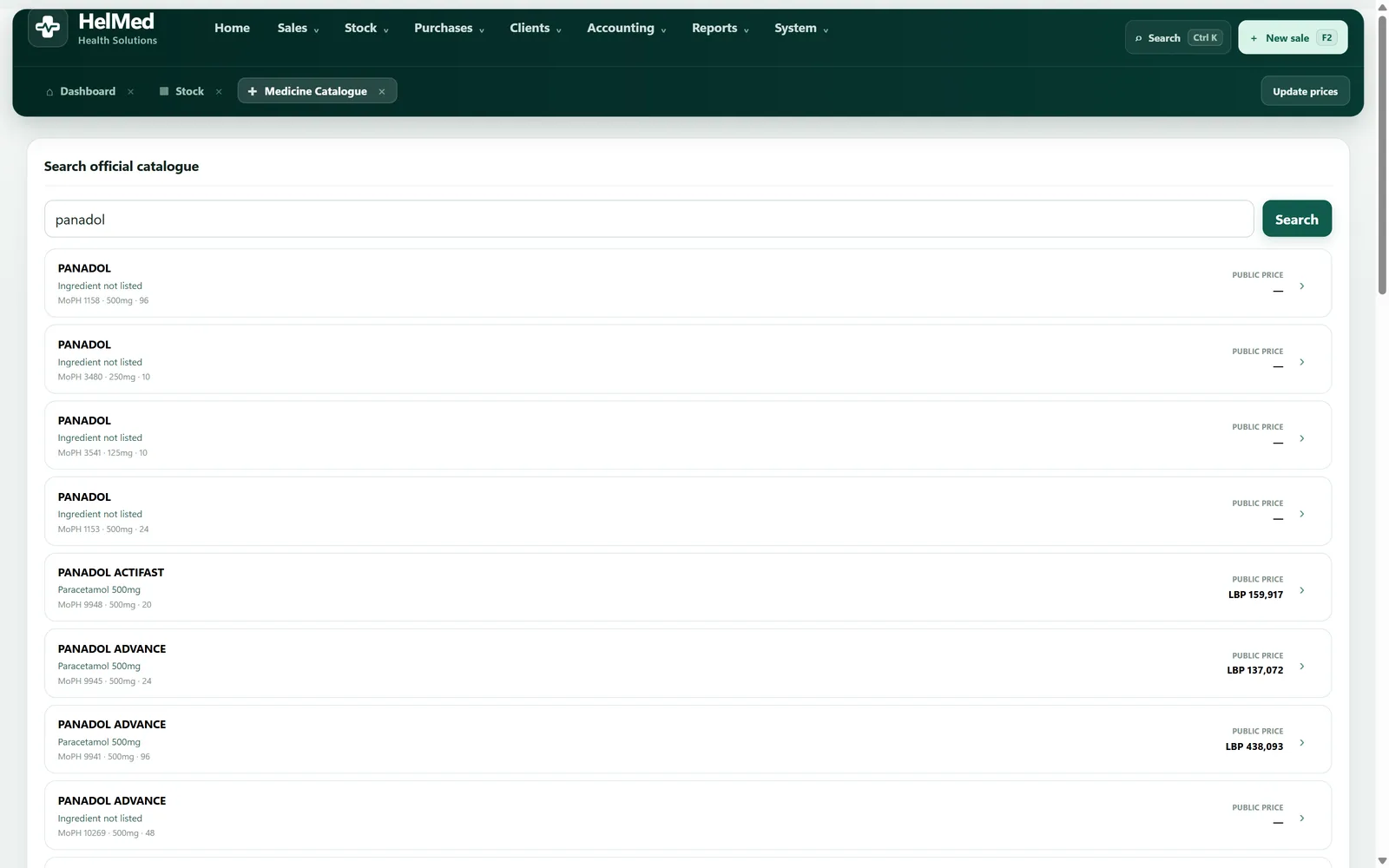Open the Search Ctrl K box
1389x868 pixels.
pyautogui.click(x=1177, y=37)
